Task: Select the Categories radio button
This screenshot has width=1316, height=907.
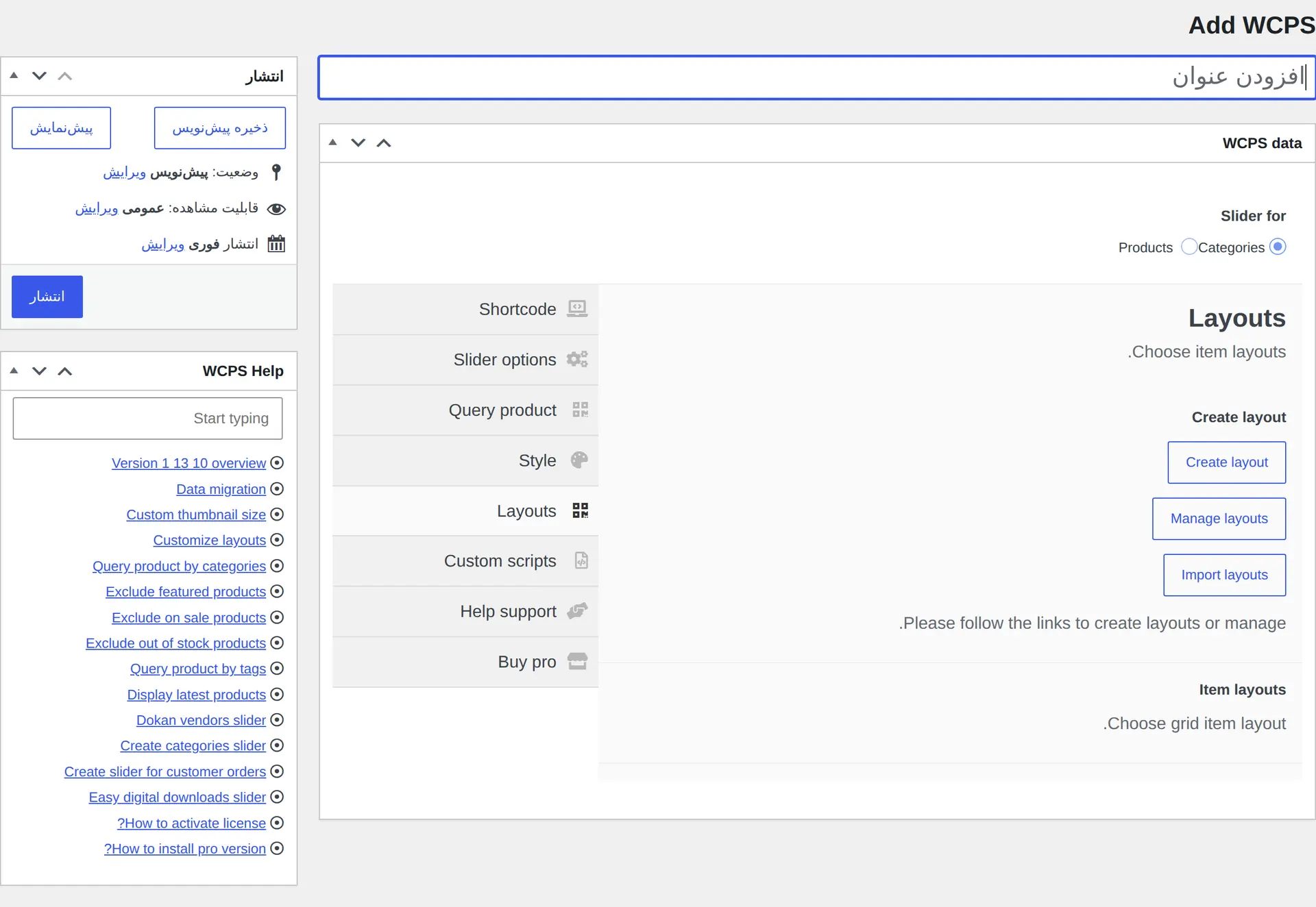Action: click(x=1278, y=247)
